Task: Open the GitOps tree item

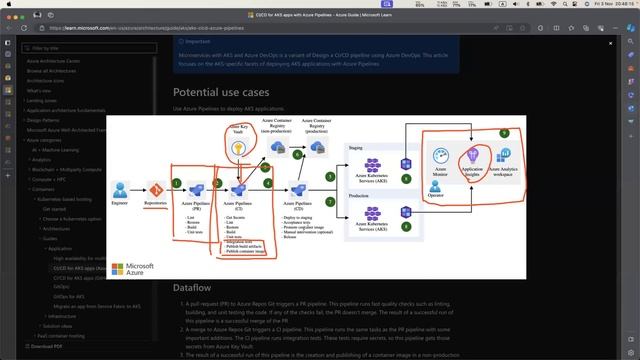Action: pos(61,287)
